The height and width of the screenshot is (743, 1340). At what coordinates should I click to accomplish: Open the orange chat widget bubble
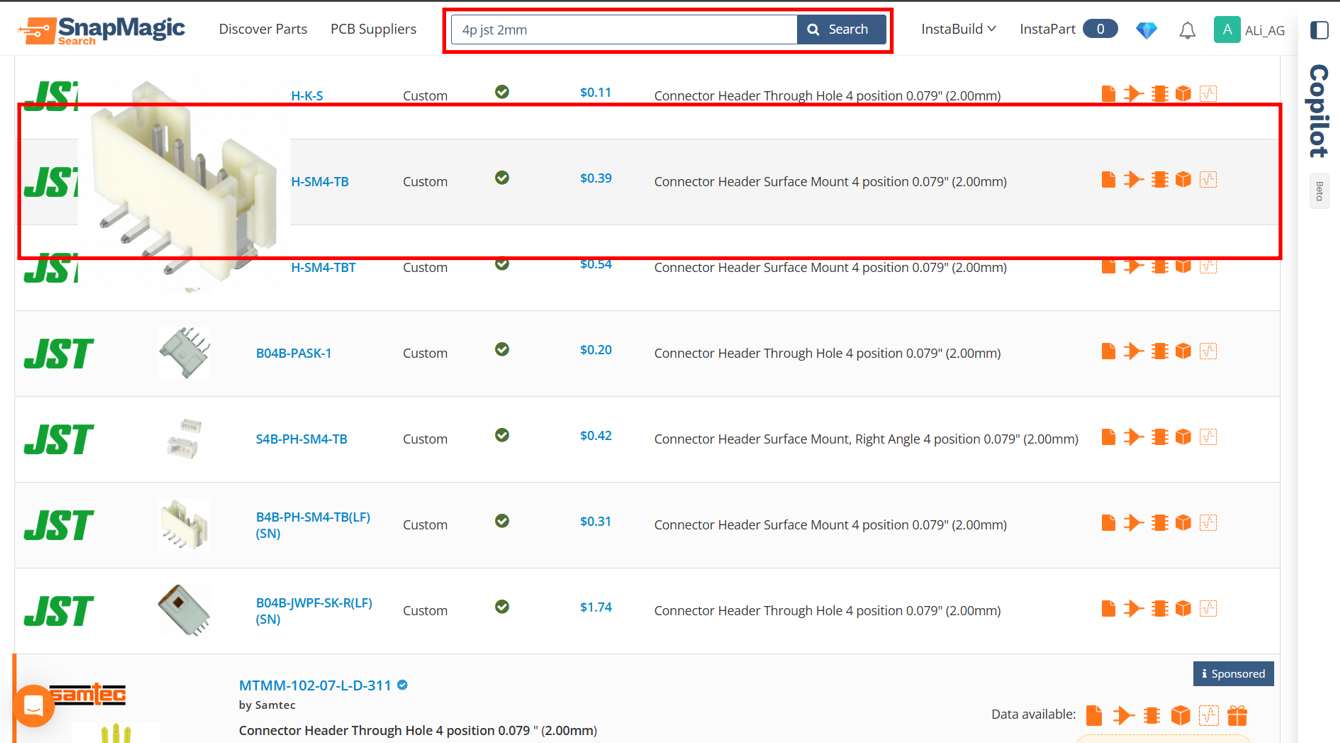tap(33, 707)
